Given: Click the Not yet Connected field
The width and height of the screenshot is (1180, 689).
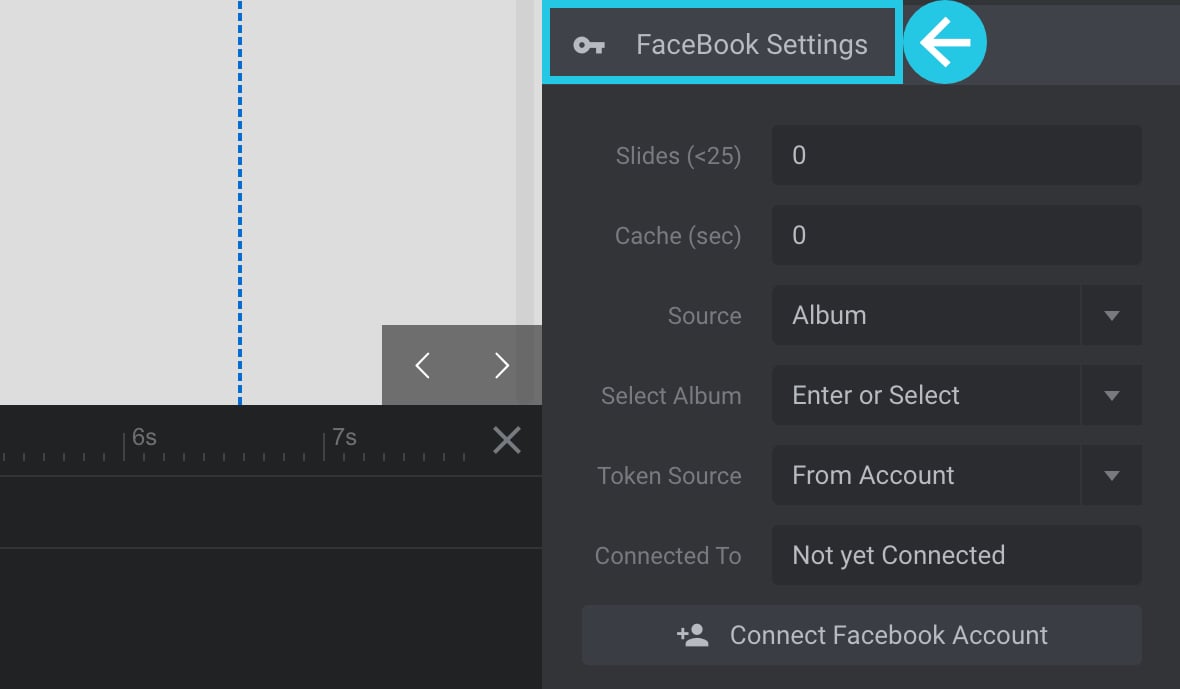Looking at the screenshot, I should tap(956, 555).
